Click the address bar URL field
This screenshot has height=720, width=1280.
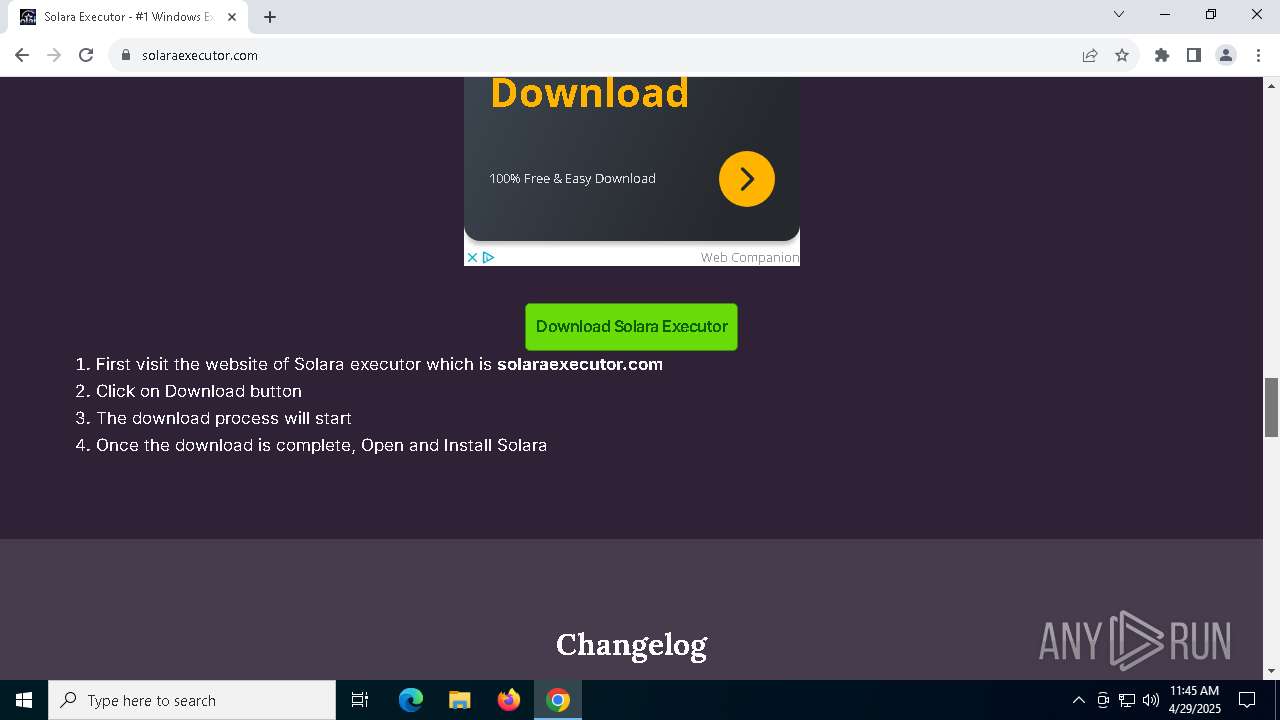click(600, 55)
